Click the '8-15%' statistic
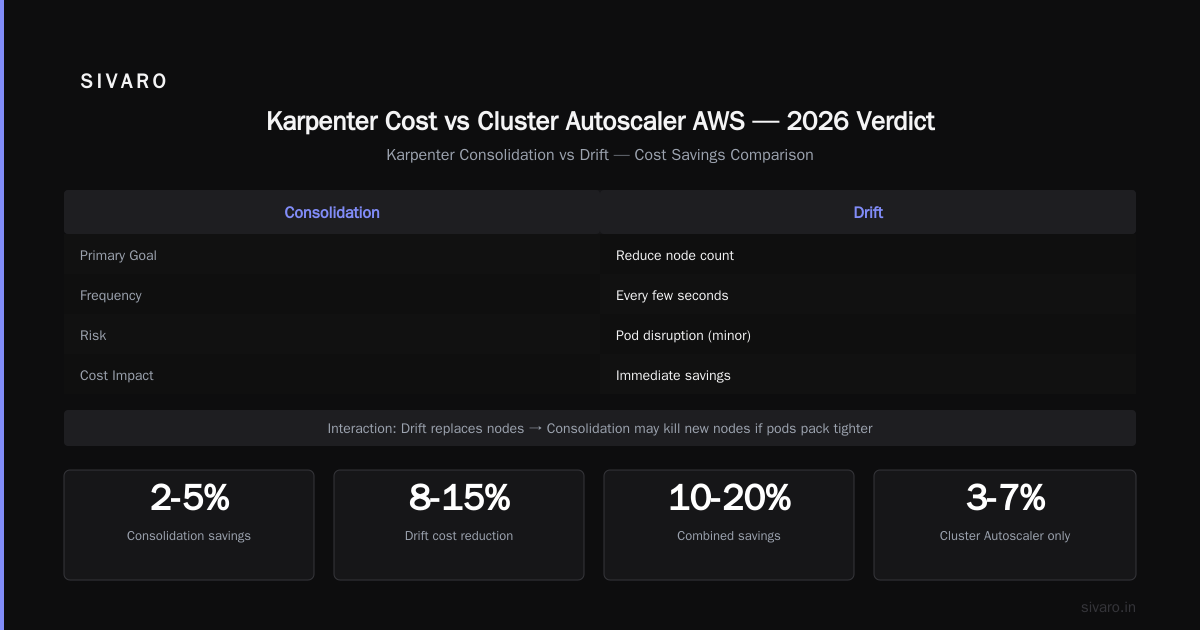 tap(459, 497)
